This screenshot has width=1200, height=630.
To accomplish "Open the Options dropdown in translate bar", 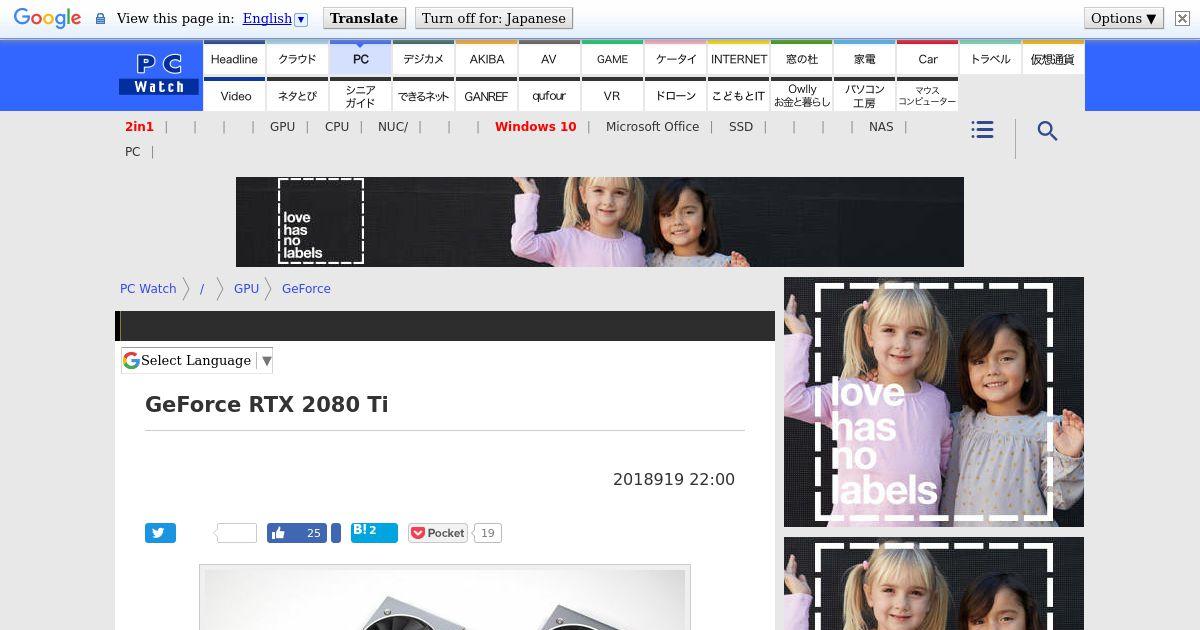I will tap(1124, 18).
